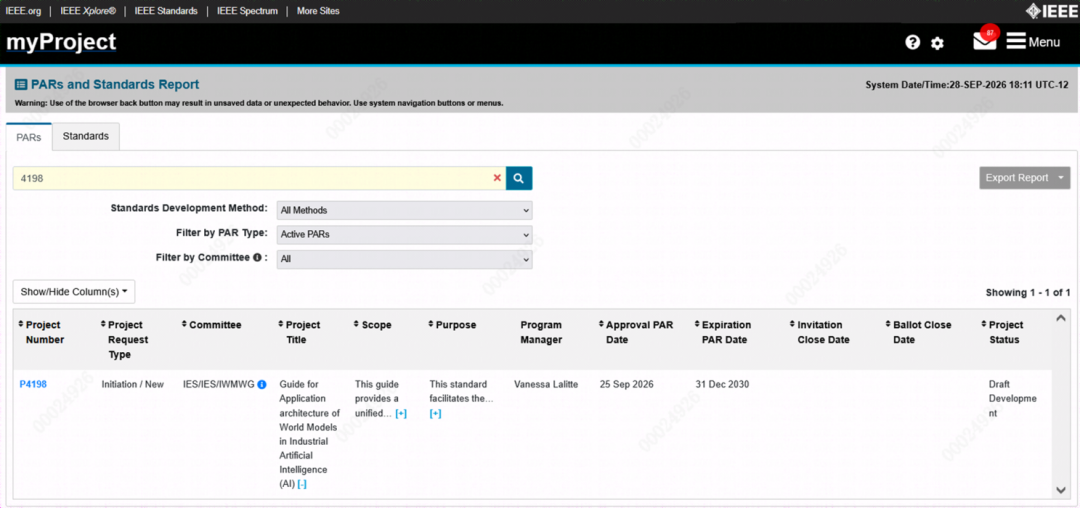
Task: Sort by Invitation Close Date column
Action: click(x=820, y=332)
